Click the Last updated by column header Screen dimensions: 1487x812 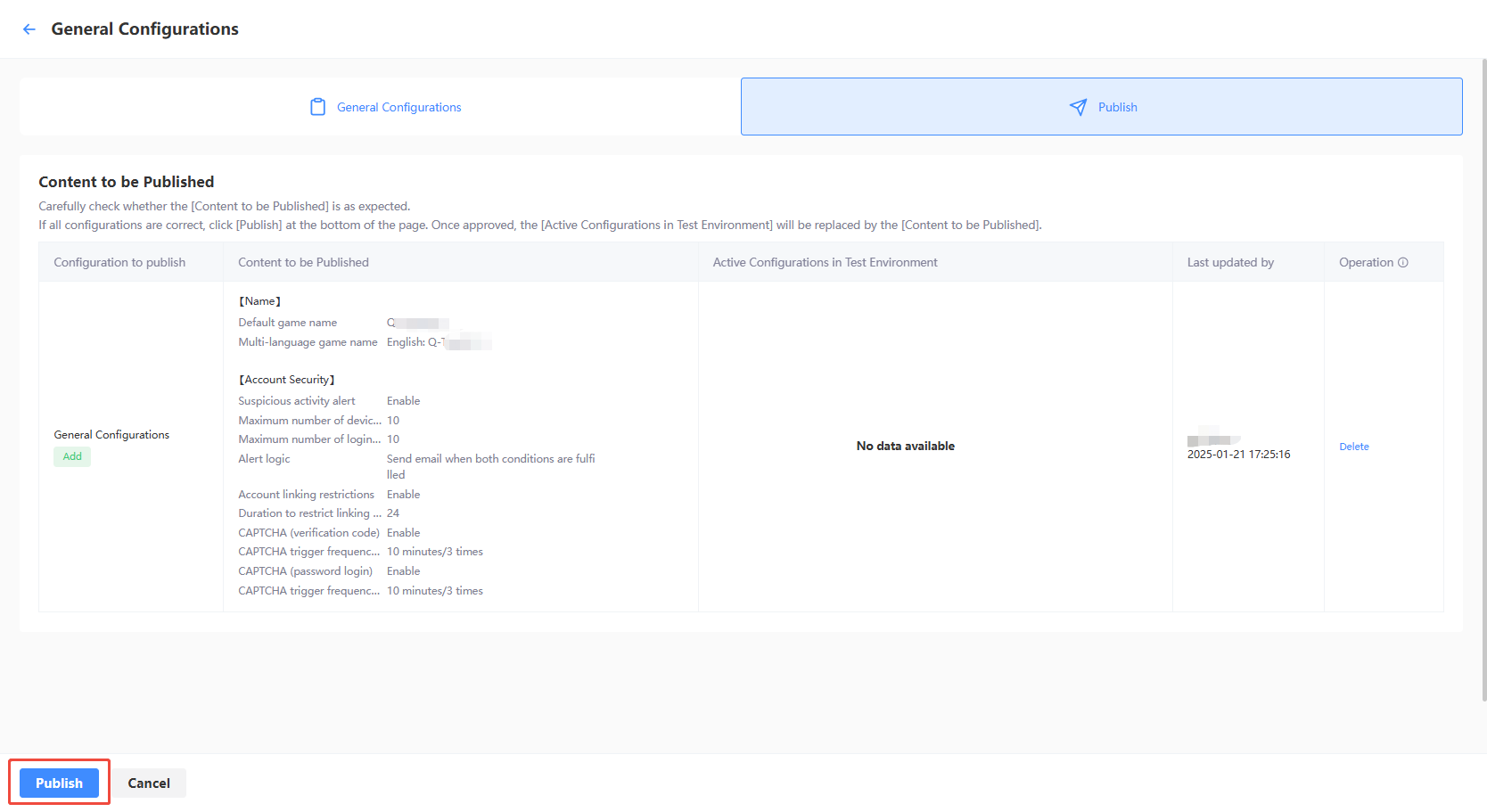tap(1230, 261)
